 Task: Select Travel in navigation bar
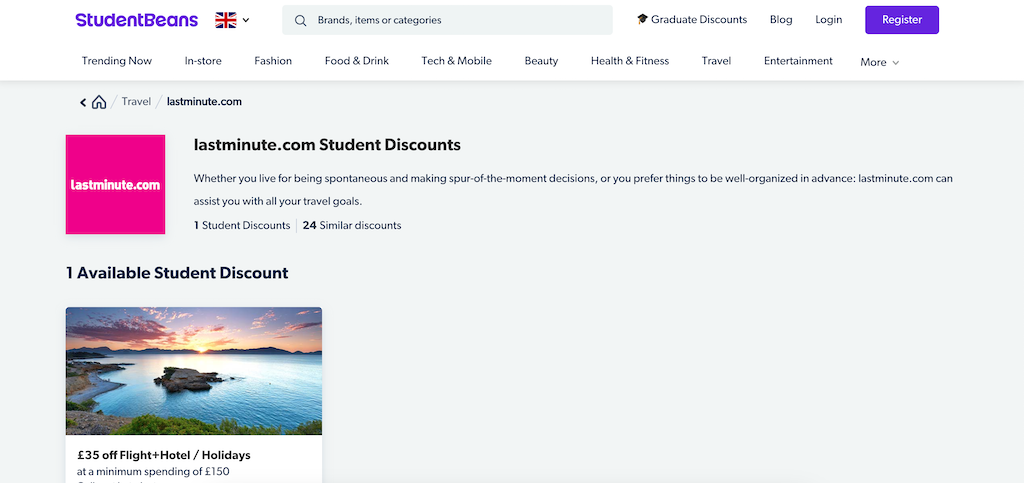[716, 61]
